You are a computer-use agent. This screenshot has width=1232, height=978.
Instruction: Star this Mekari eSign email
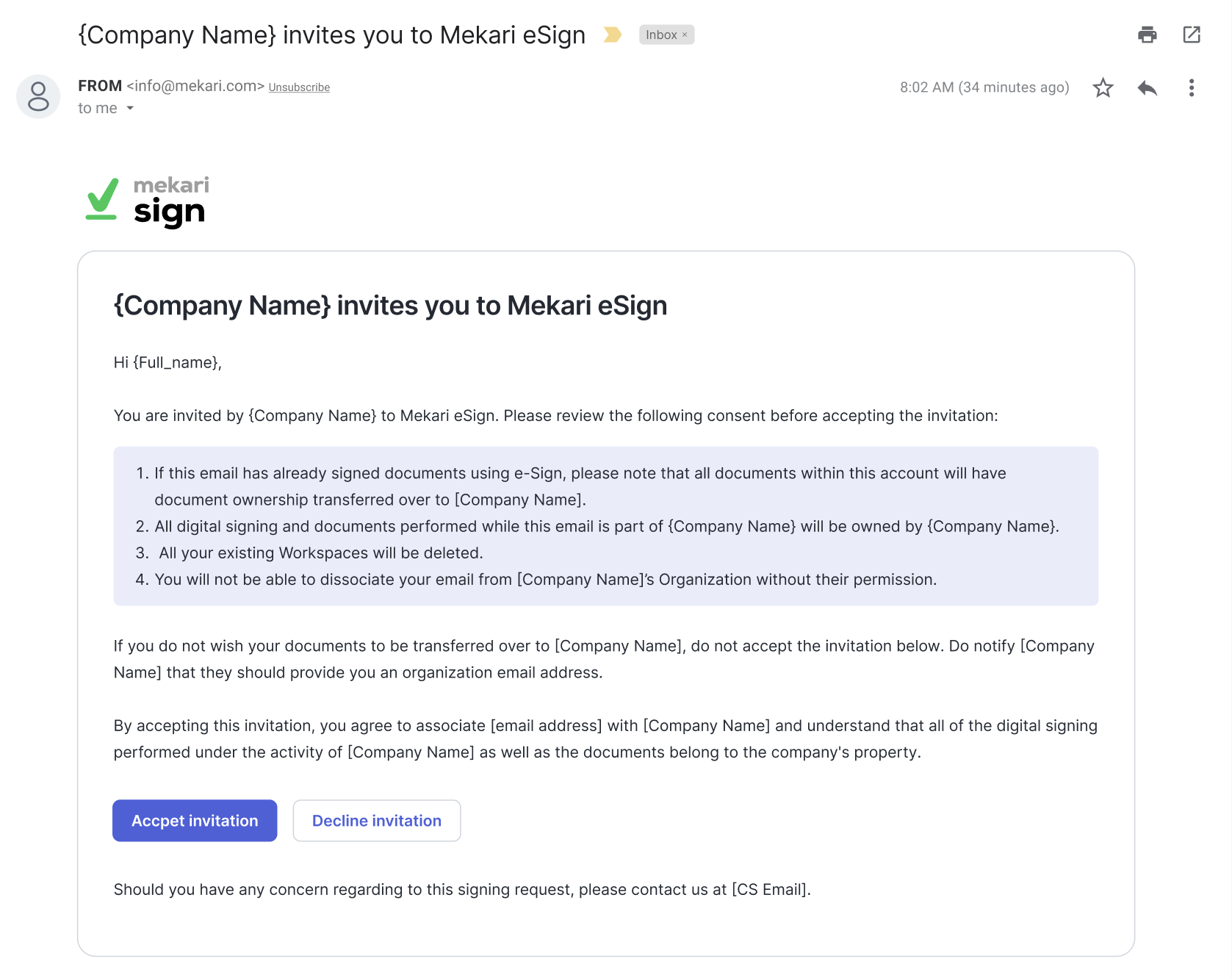[1103, 88]
